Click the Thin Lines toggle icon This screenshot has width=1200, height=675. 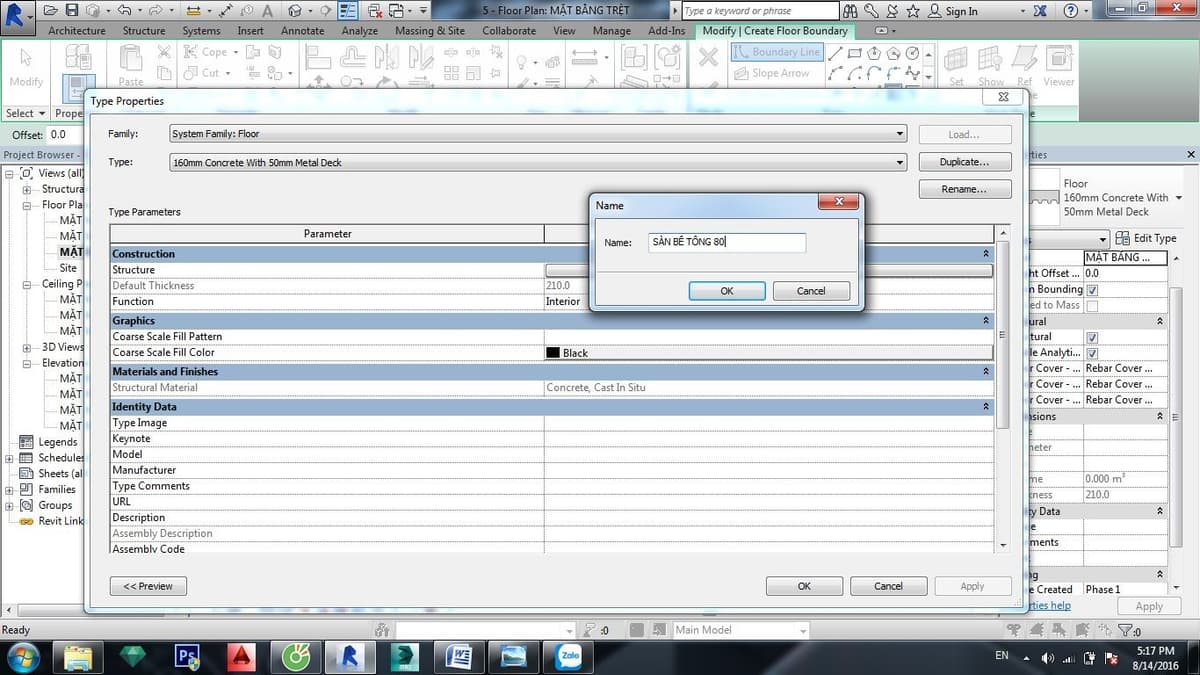(349, 11)
